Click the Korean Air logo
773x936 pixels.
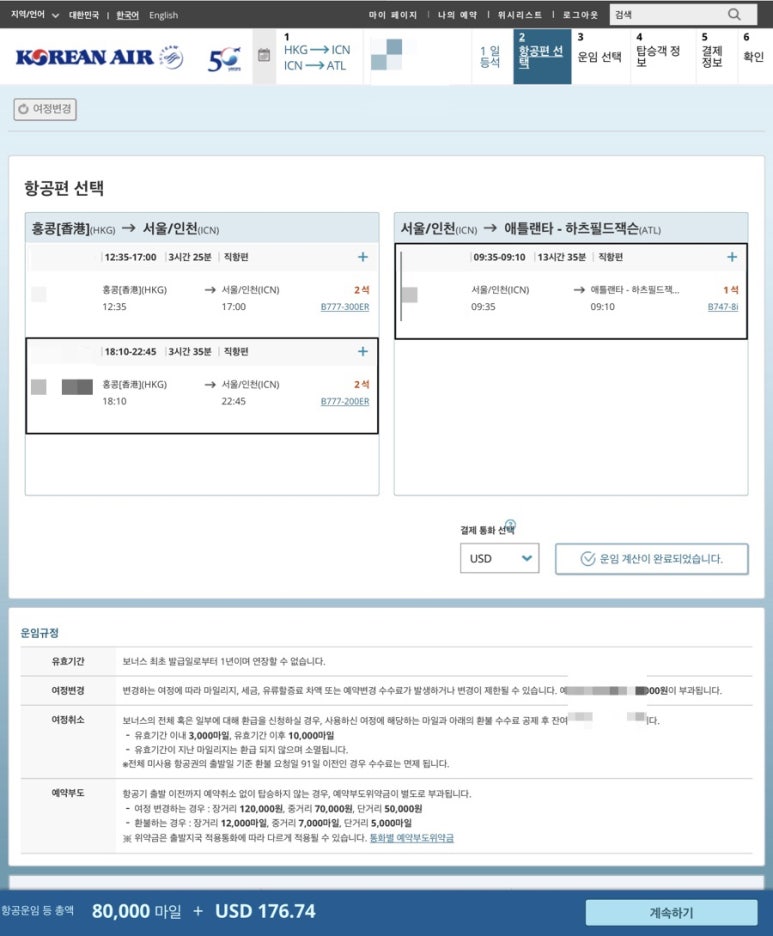pyautogui.click(x=99, y=57)
